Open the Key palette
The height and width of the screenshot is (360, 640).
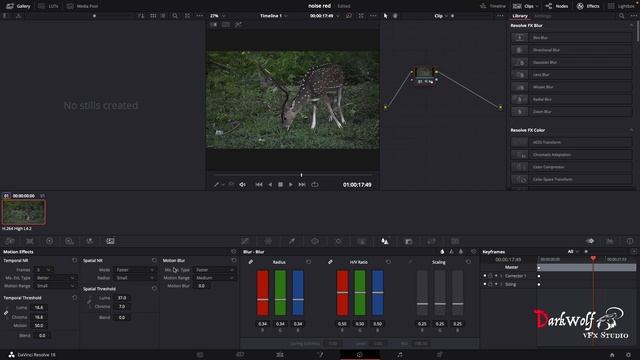click(x=408, y=241)
